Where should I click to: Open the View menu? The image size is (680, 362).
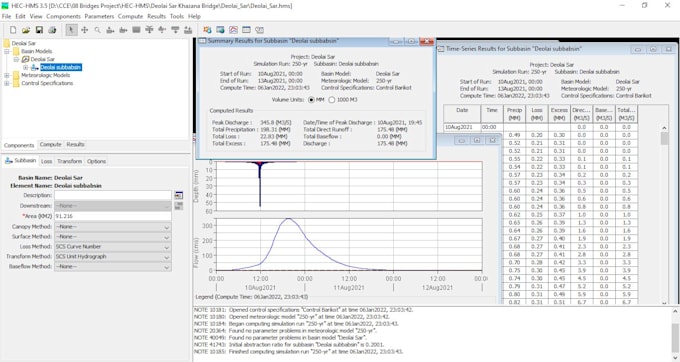click(36, 16)
